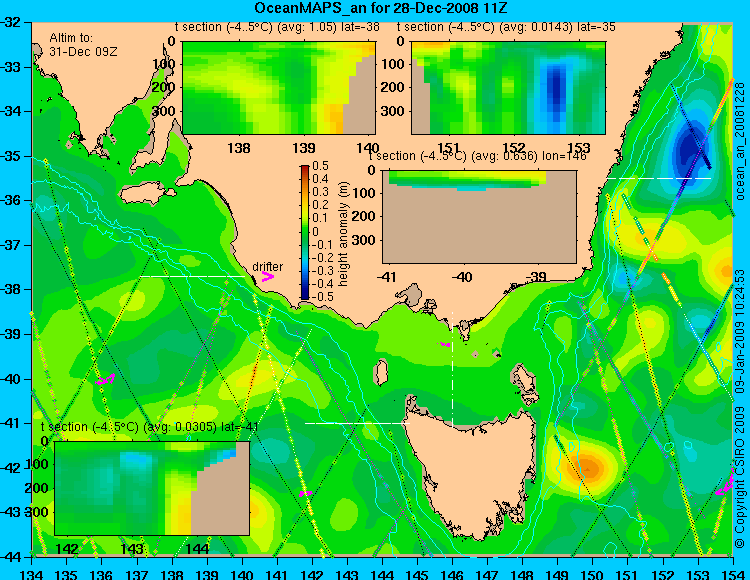The height and width of the screenshot is (580, 750).
Task: Click the magenta drifter arrow beside 'drifter' label
Action: click(x=267, y=276)
